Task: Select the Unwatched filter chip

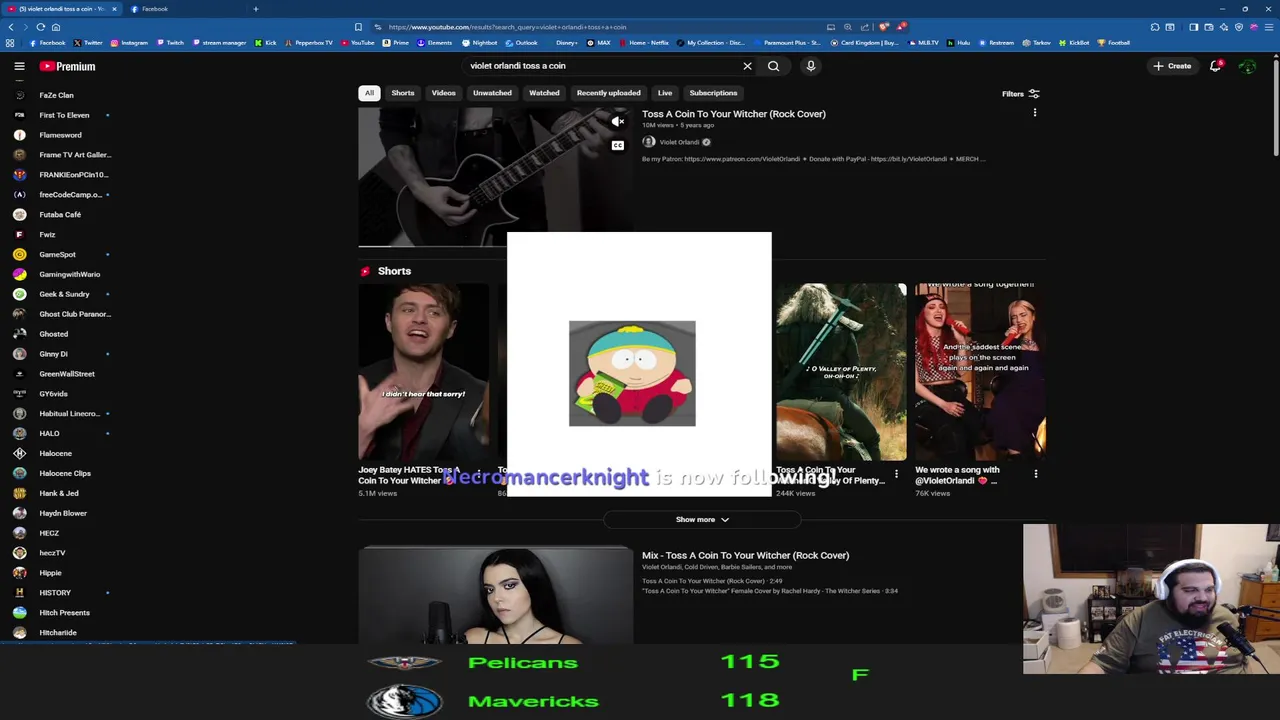Action: click(x=492, y=93)
